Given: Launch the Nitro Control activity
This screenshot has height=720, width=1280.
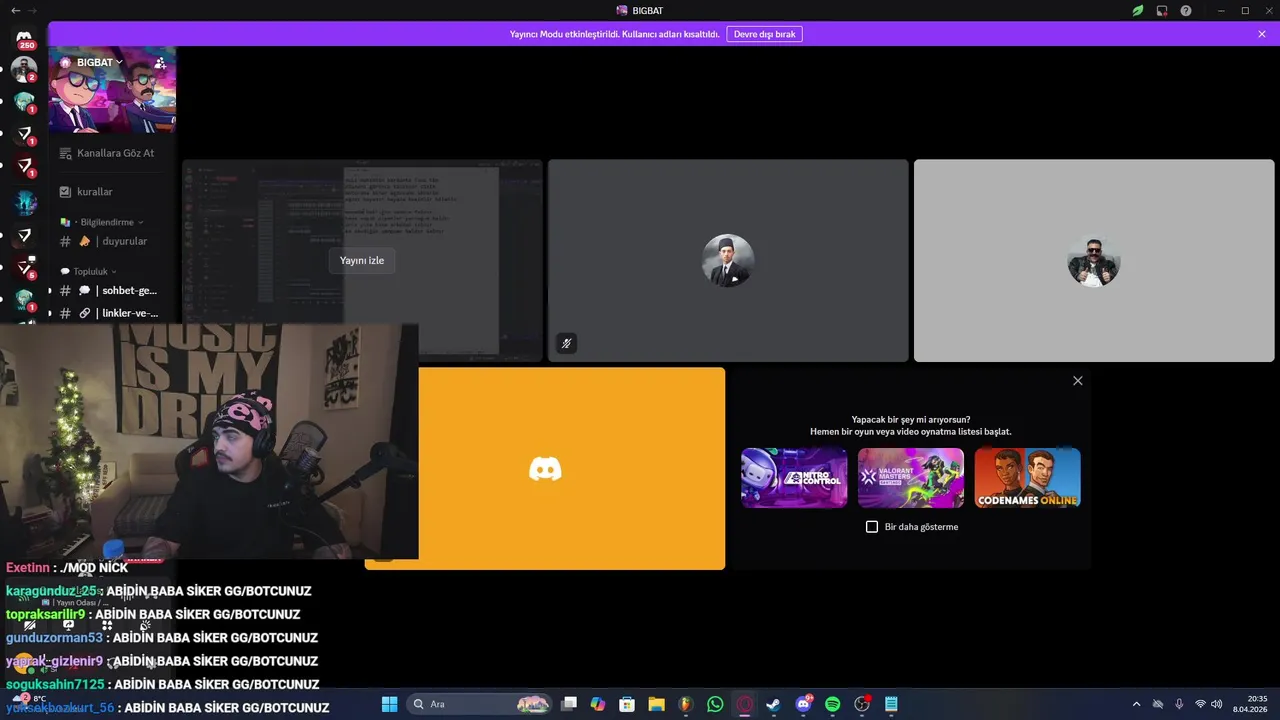Looking at the screenshot, I should (x=794, y=478).
